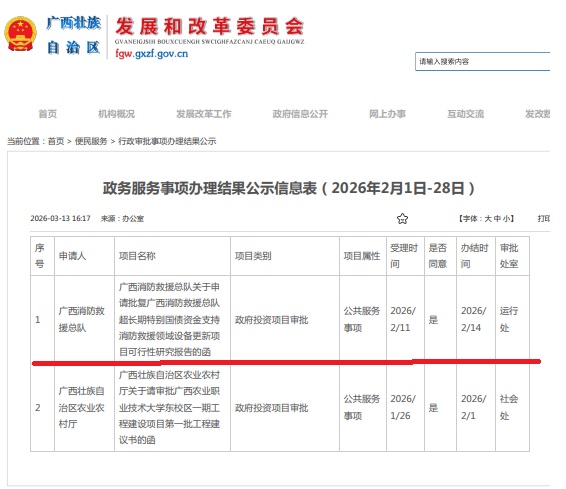Click acceptance date 2026/1/26
Viewport: 566px width, 489px height.
[x=403, y=407]
